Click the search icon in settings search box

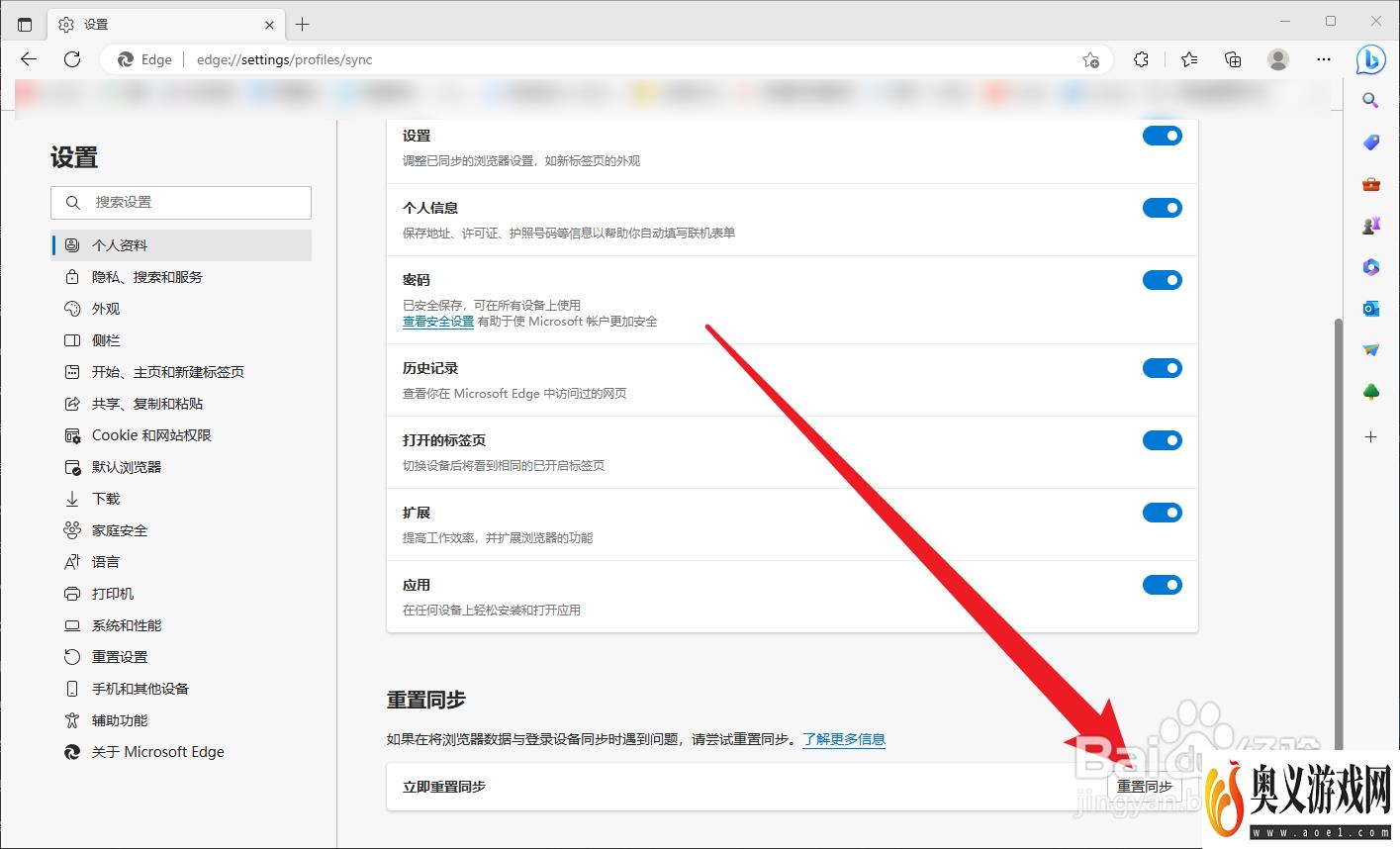pyautogui.click(x=72, y=202)
